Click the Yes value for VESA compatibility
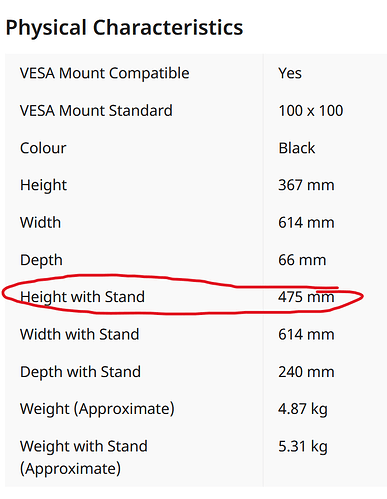 (290, 73)
